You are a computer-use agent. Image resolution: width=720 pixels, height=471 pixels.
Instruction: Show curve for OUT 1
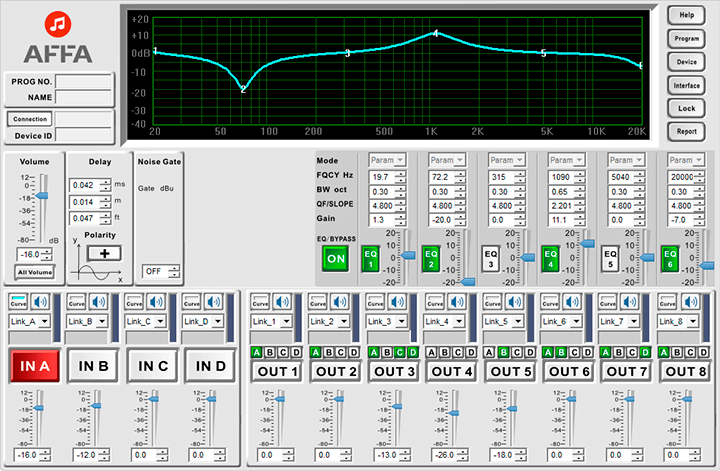(260, 302)
